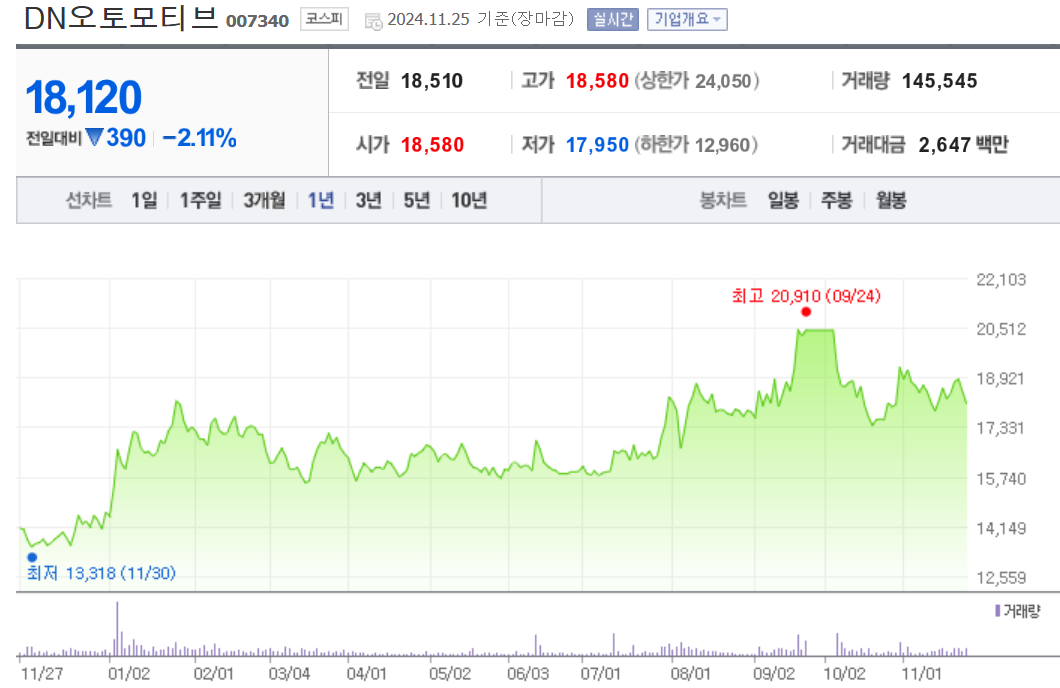
Task: Select the 1일 line chart period
Action: [144, 200]
